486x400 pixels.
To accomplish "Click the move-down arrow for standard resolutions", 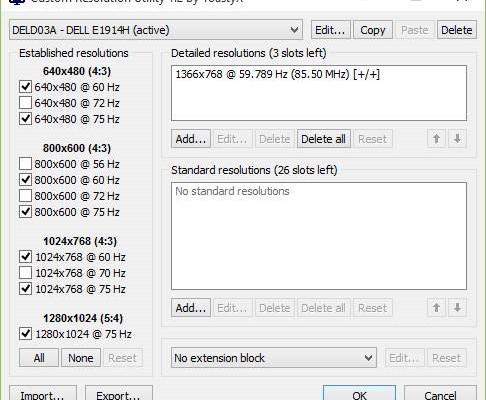I will (x=457, y=308).
